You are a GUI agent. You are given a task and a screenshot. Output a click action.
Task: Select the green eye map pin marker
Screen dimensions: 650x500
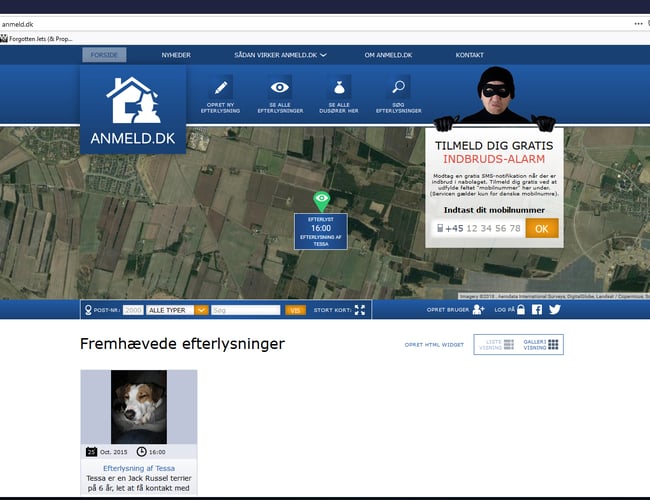click(x=321, y=202)
